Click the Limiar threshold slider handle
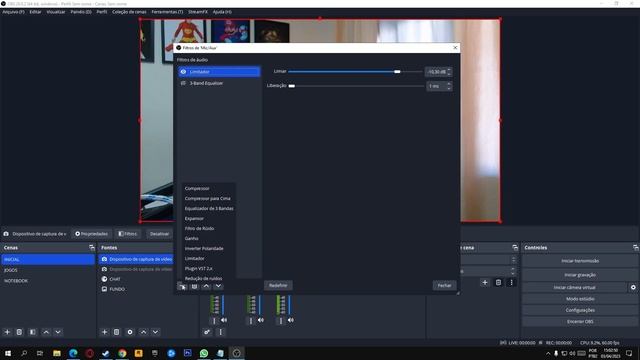Viewport: 640px width, 360px height. coord(397,72)
